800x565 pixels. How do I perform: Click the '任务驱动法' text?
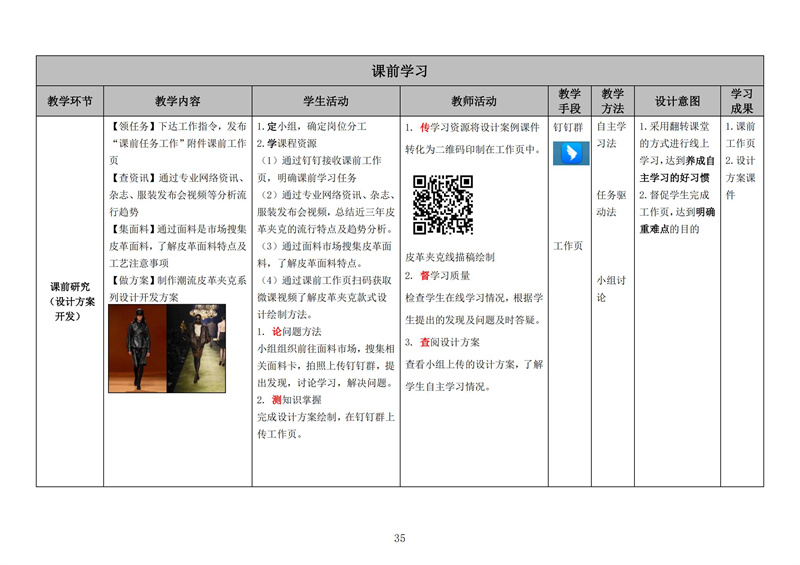[x=611, y=203]
